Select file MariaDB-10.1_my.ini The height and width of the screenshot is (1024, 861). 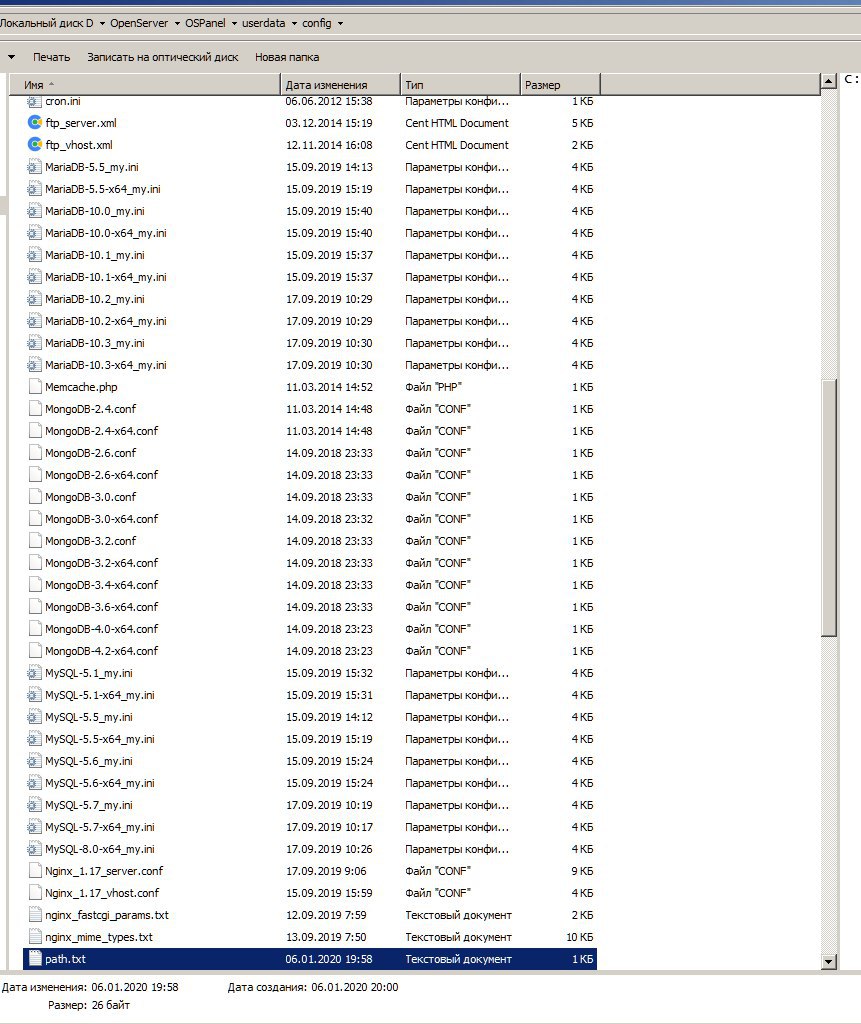tap(95, 255)
